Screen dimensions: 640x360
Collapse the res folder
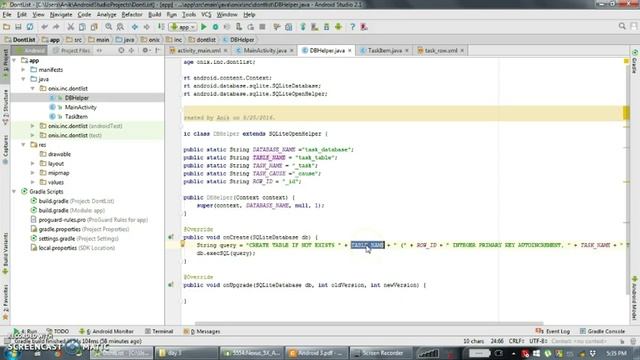point(24,145)
